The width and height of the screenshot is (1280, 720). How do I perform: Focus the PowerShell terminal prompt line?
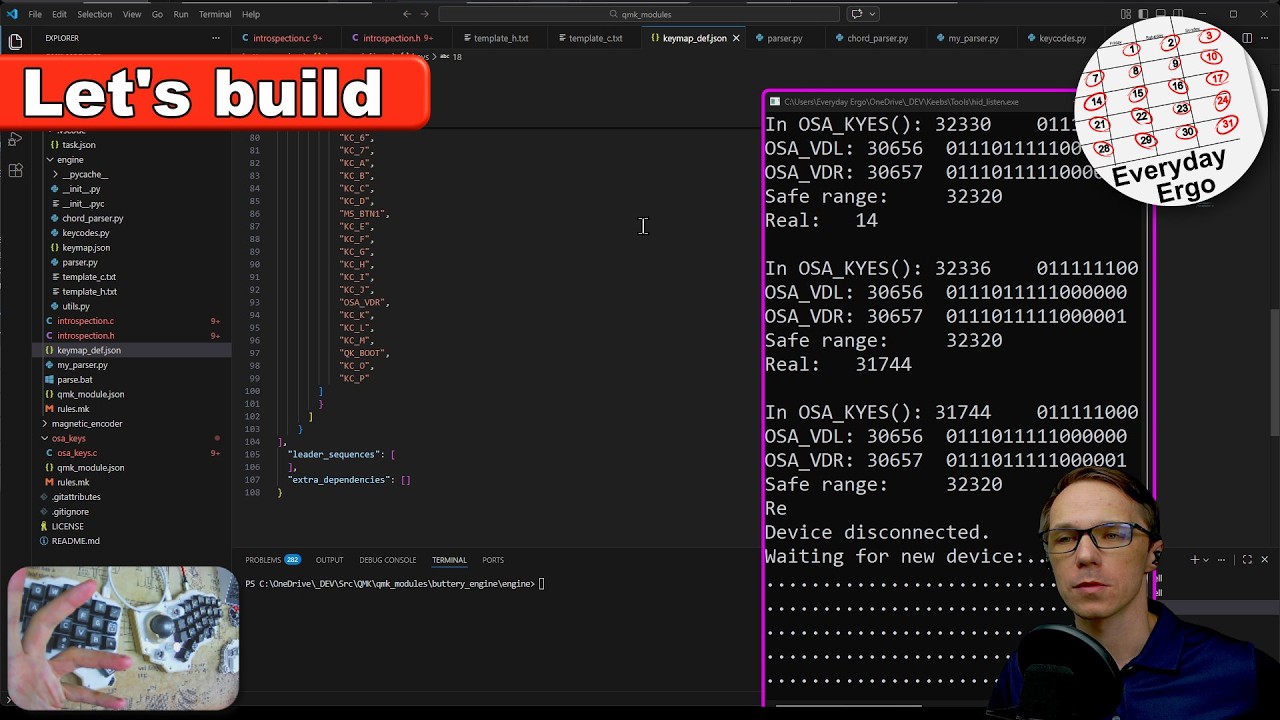[x=394, y=584]
